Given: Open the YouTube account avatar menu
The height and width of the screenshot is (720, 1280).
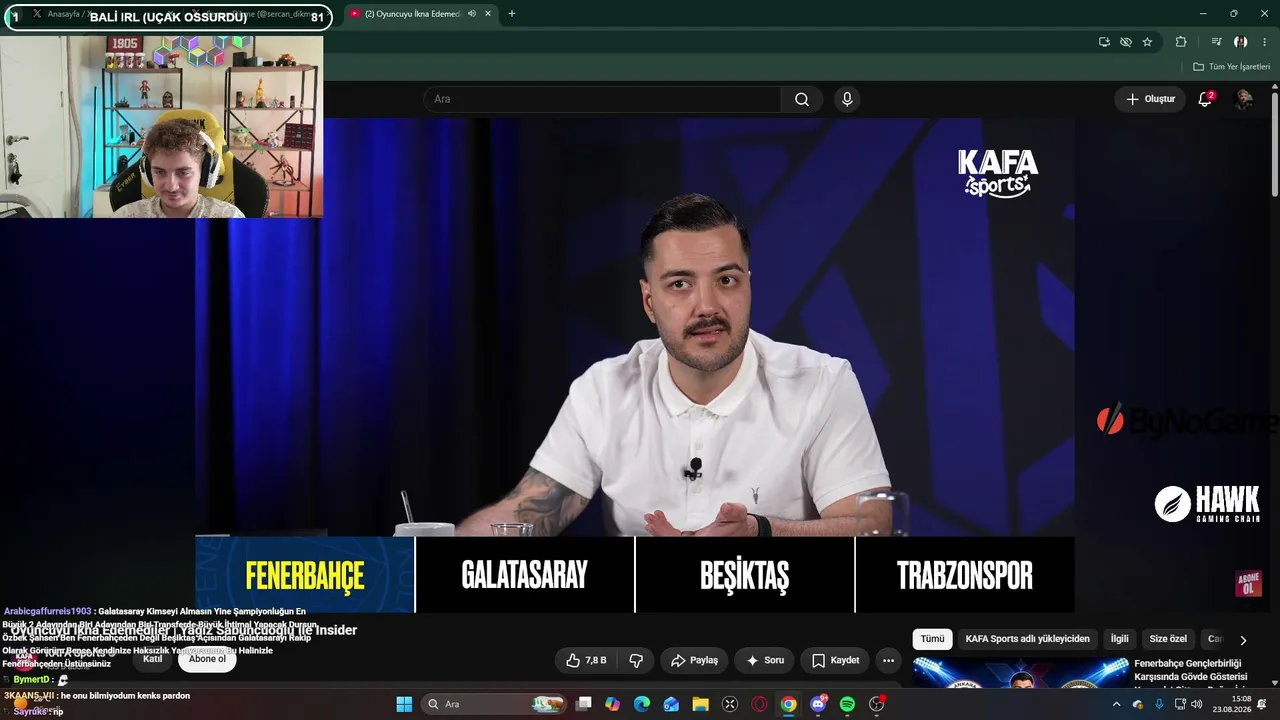Looking at the screenshot, I should click(x=1244, y=99).
